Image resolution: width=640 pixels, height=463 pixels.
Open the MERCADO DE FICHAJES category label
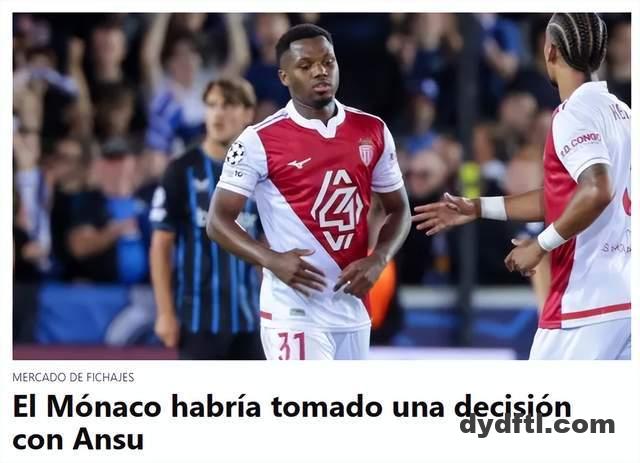[x=73, y=377]
